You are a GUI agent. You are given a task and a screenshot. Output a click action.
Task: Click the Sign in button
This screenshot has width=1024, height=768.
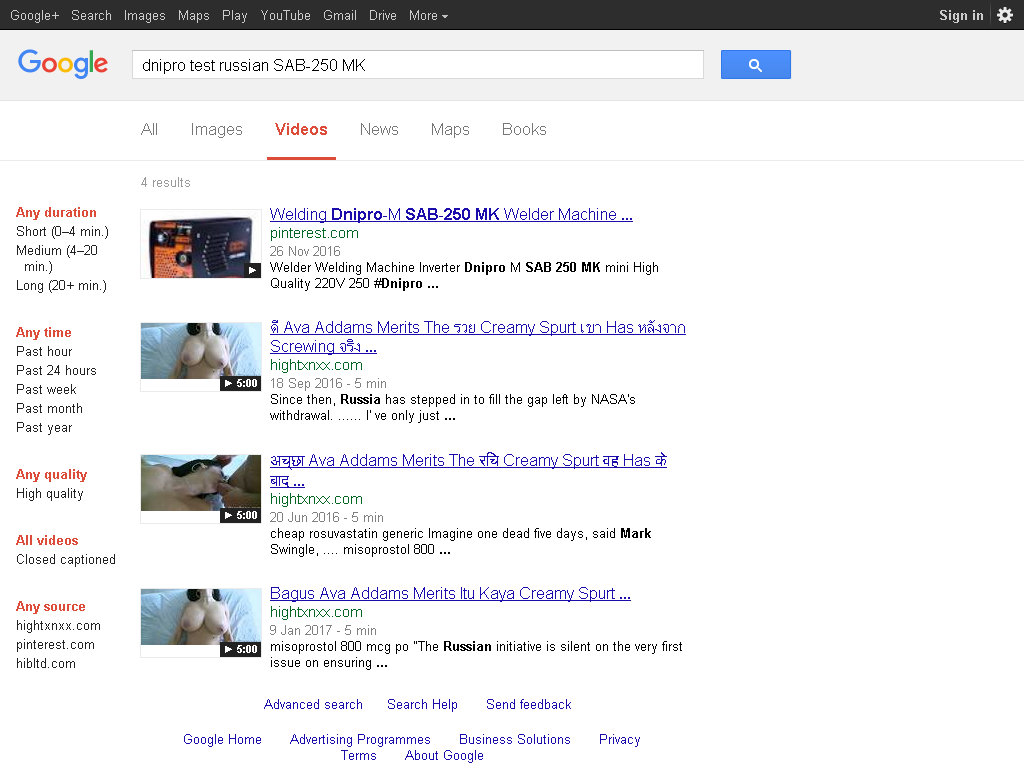(961, 15)
